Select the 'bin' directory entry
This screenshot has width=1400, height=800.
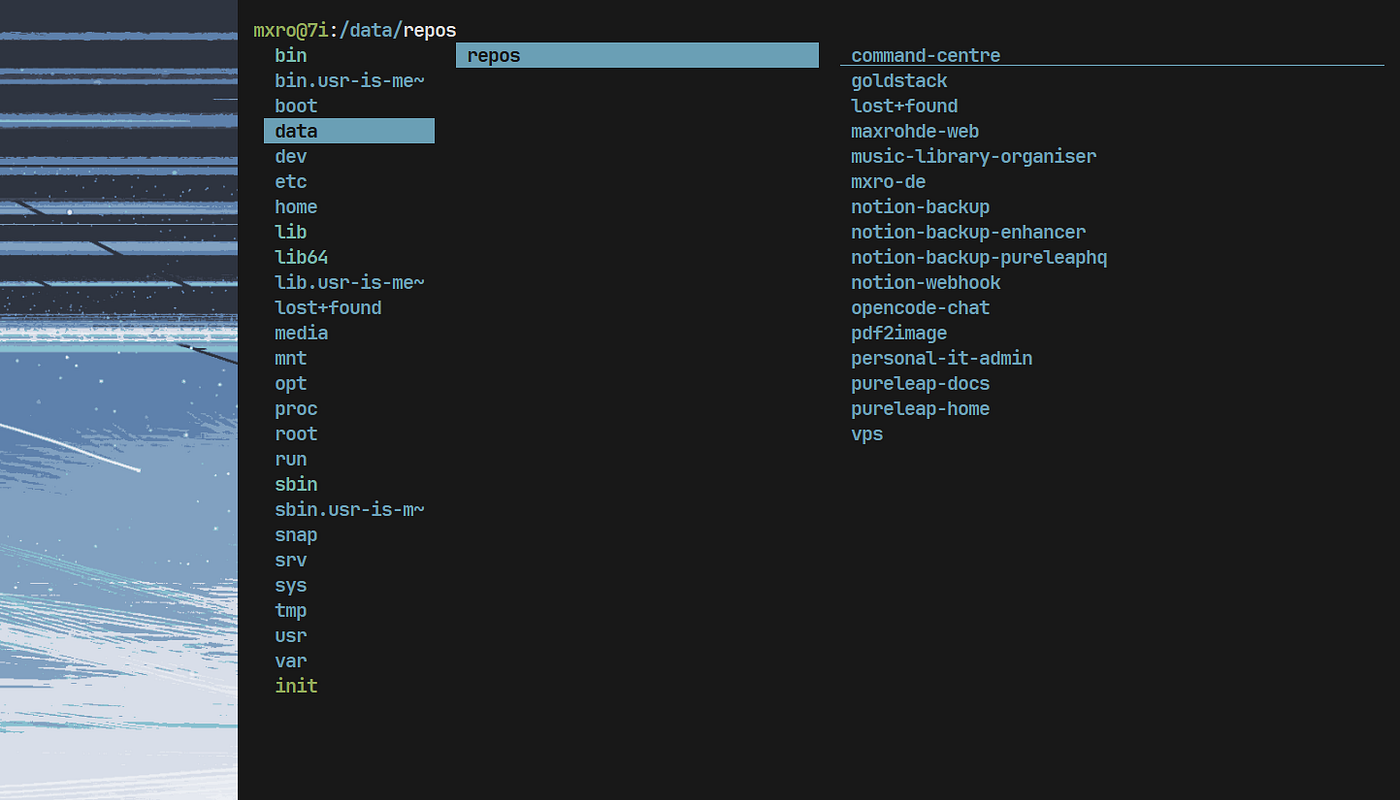(x=291, y=56)
